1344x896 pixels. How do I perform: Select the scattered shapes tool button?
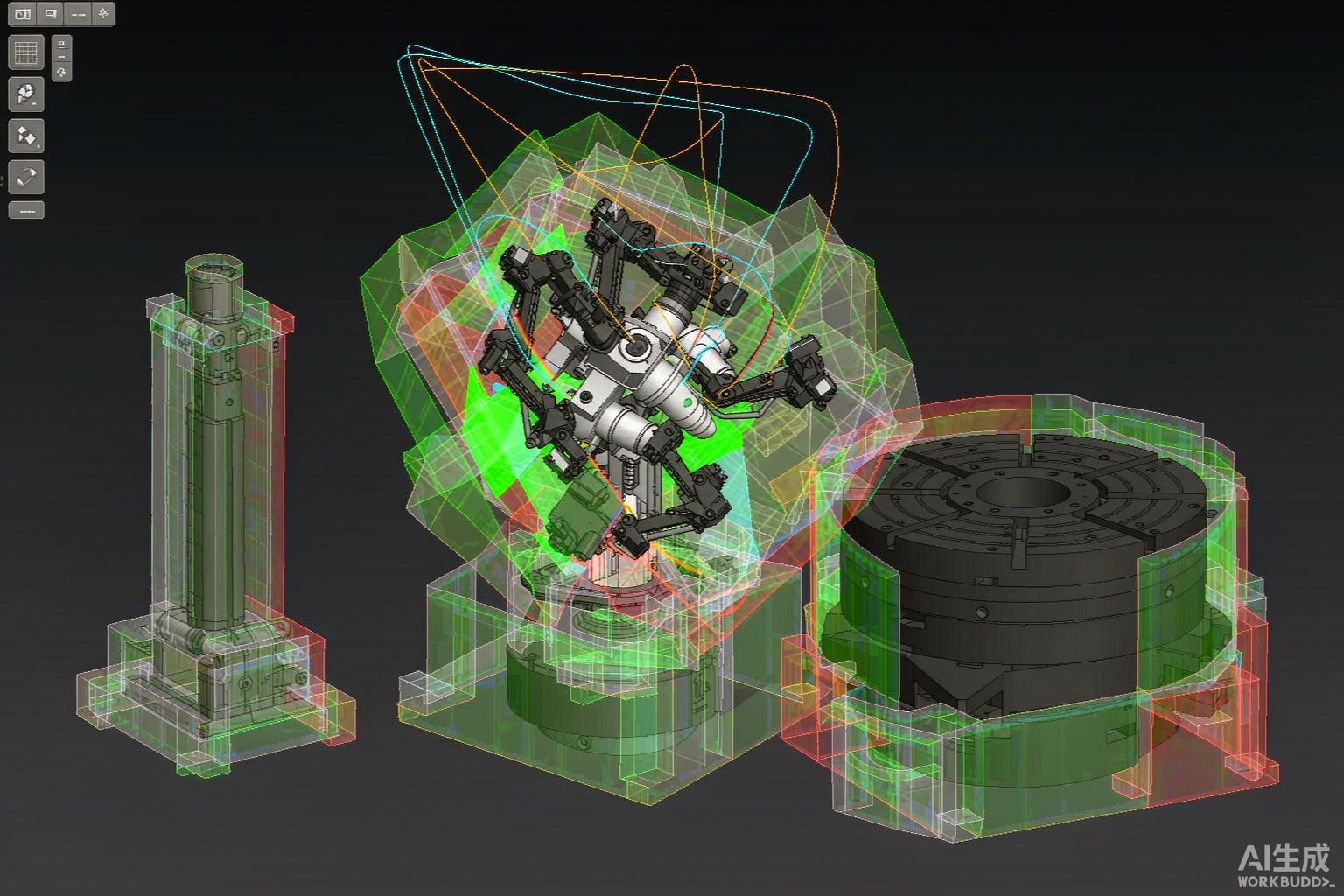(26, 136)
